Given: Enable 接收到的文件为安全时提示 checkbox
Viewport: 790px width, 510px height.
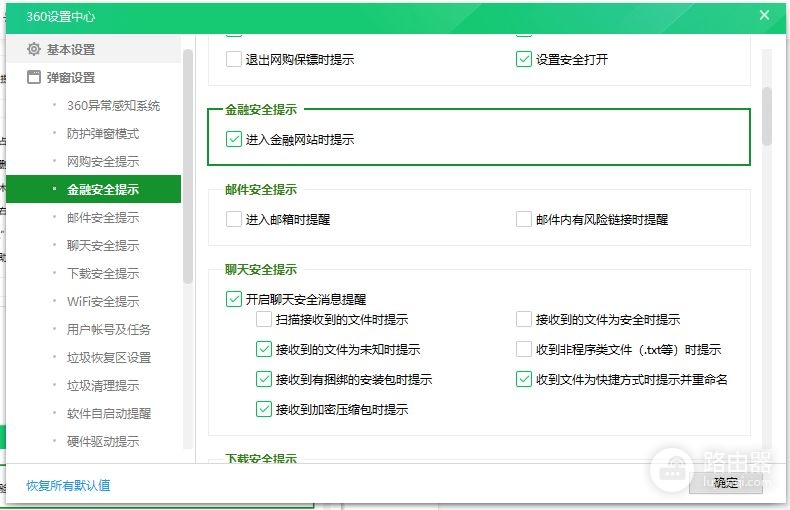Looking at the screenshot, I should (524, 319).
